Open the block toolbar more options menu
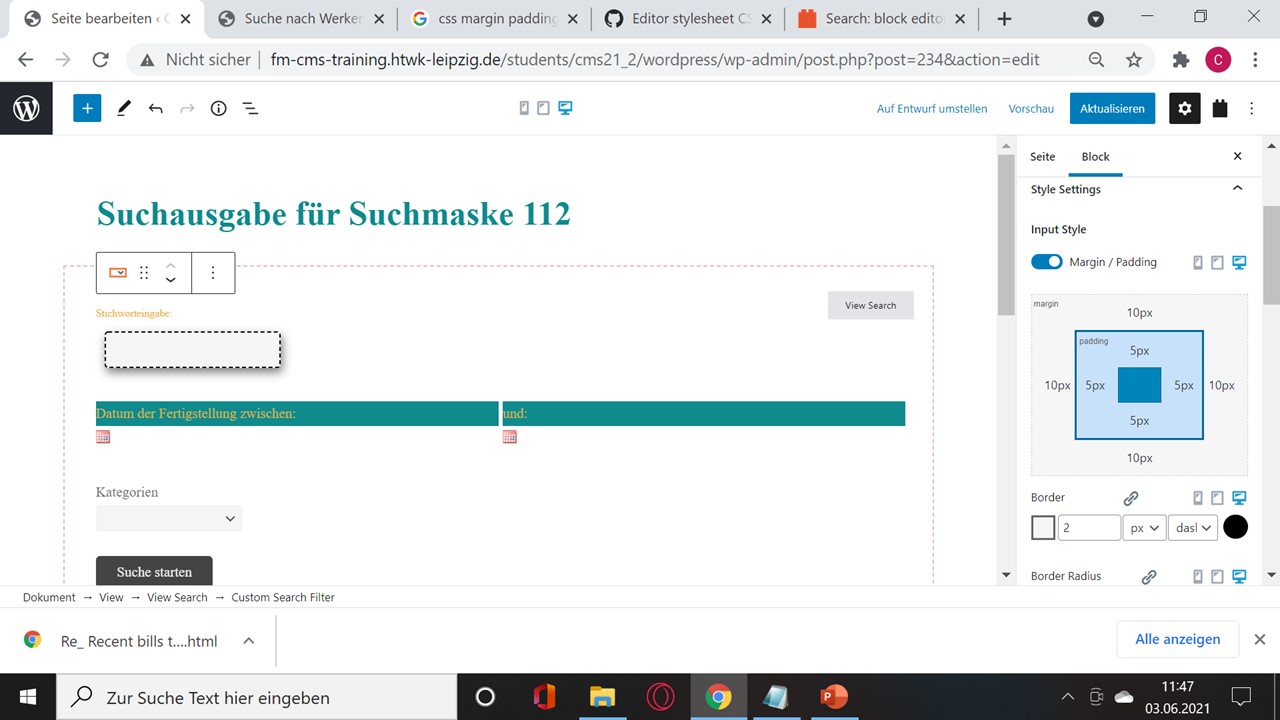This screenshot has height=720, width=1280. click(213, 273)
